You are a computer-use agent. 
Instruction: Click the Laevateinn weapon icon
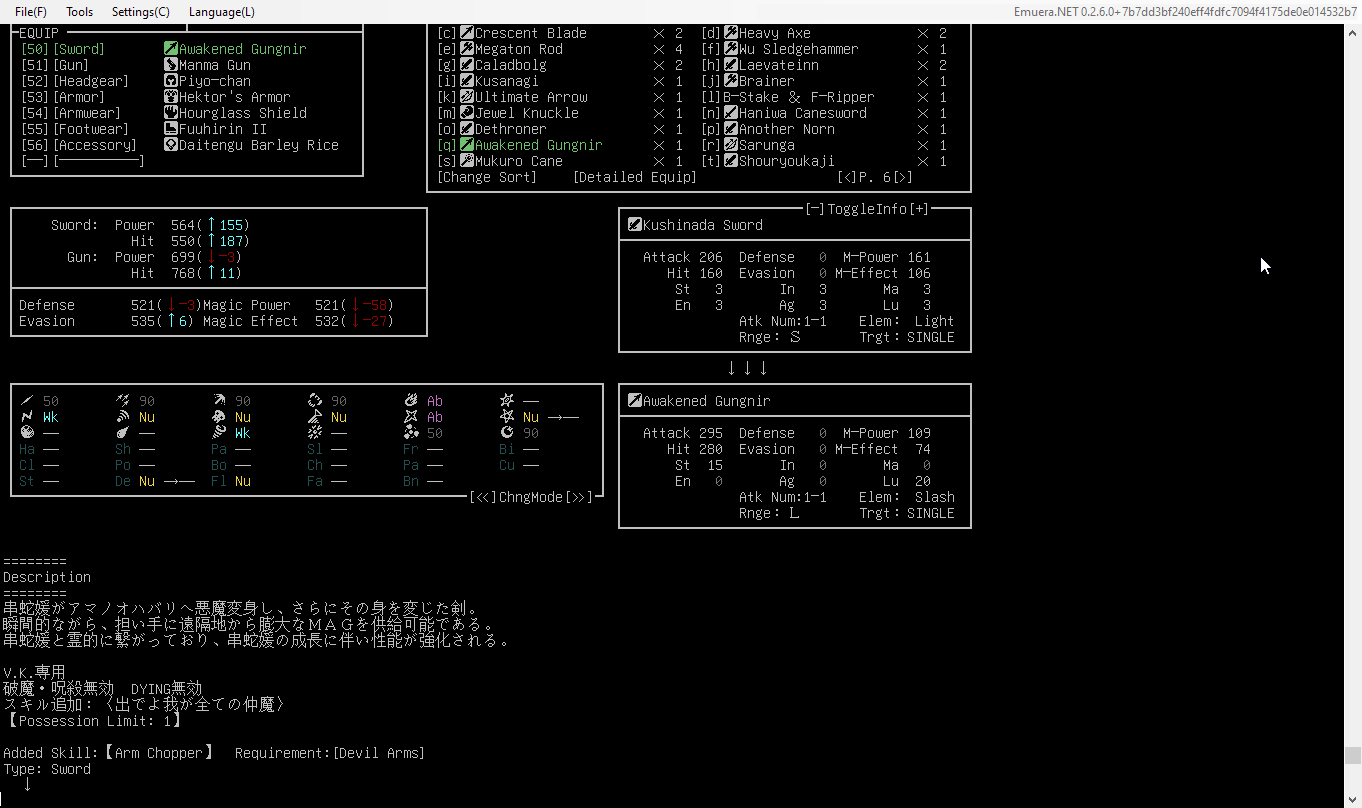(731, 65)
